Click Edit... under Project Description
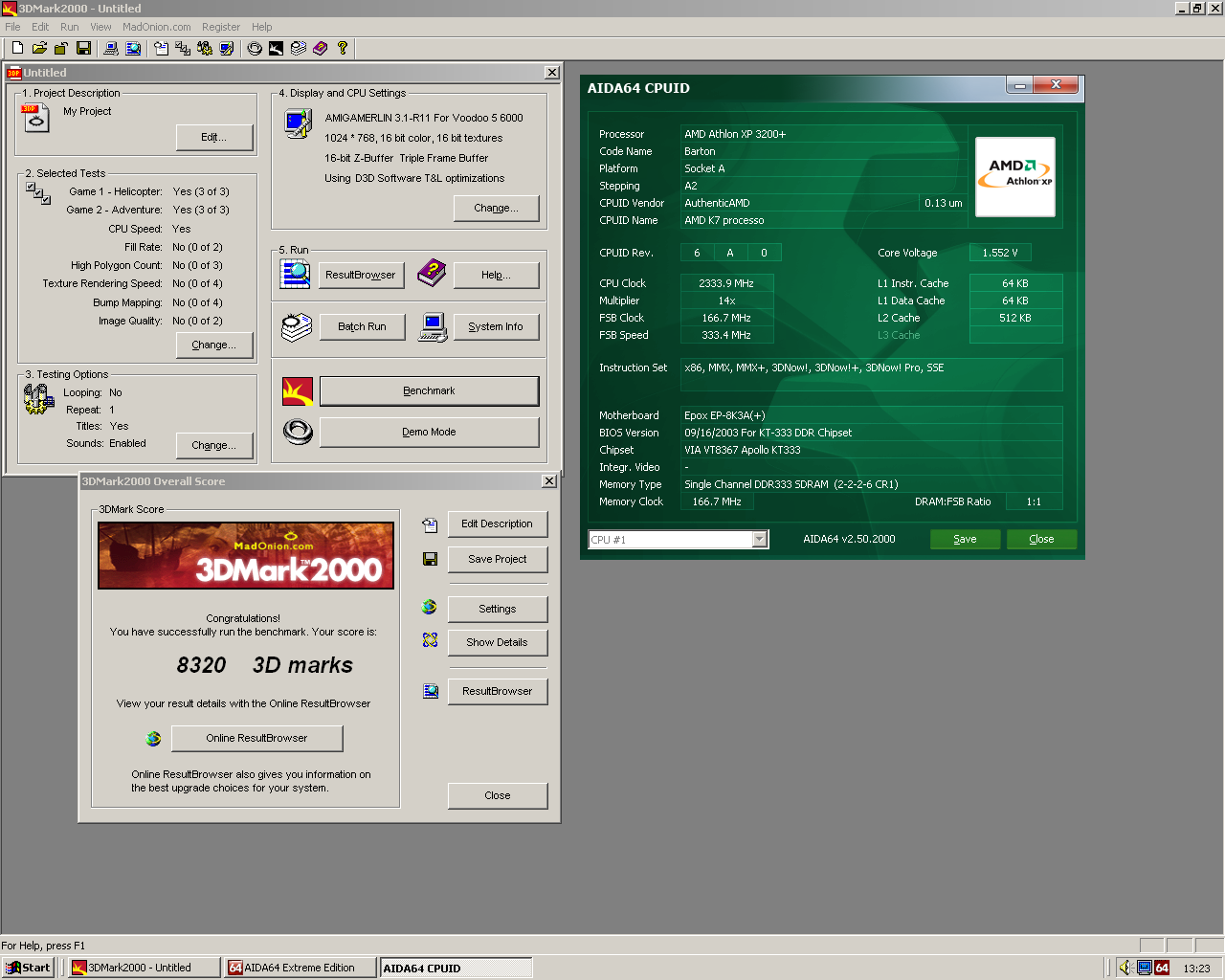Viewport: 1225px width, 980px height. pos(214,138)
